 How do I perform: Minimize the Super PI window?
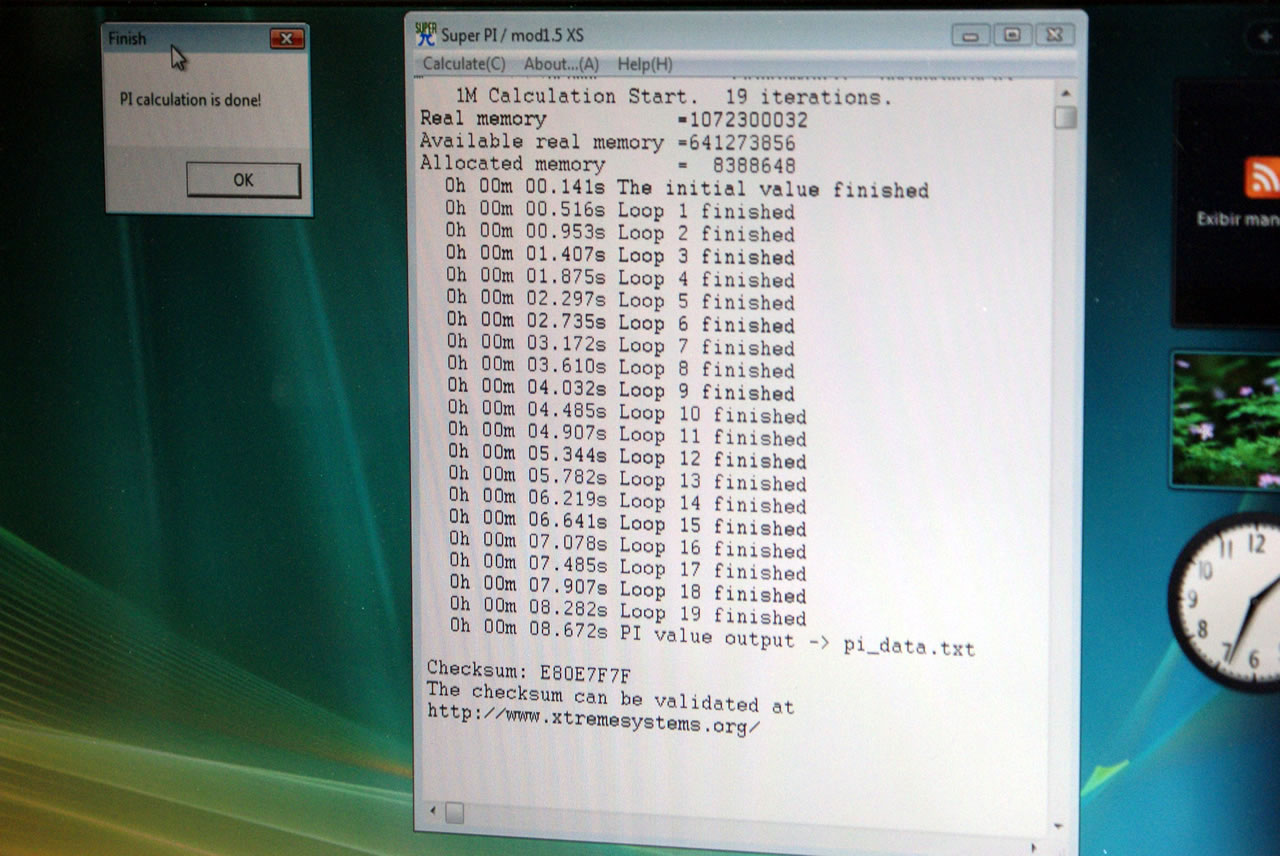[x=970, y=36]
